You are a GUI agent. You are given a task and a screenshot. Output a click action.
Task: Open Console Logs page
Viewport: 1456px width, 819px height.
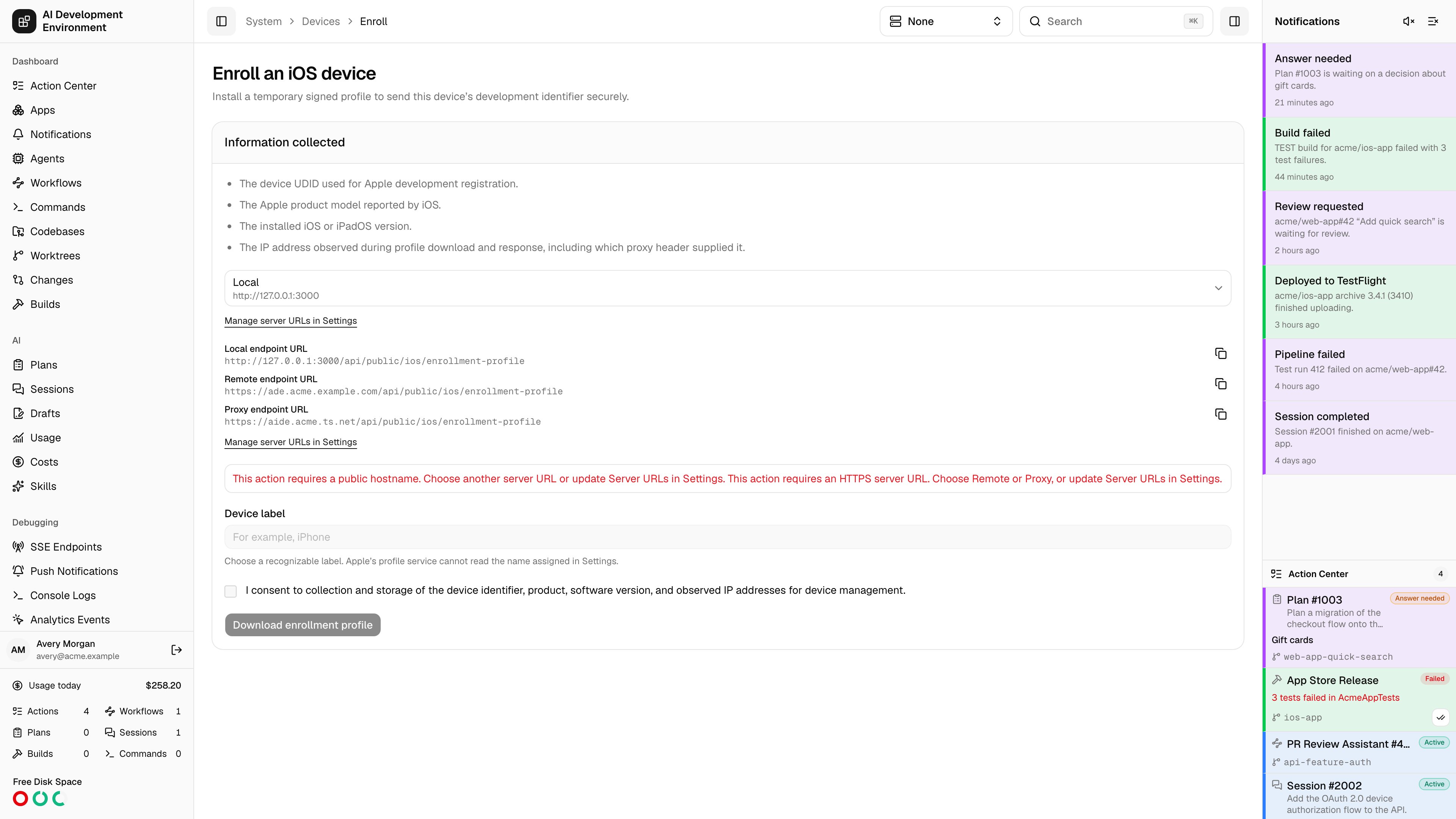click(97, 596)
